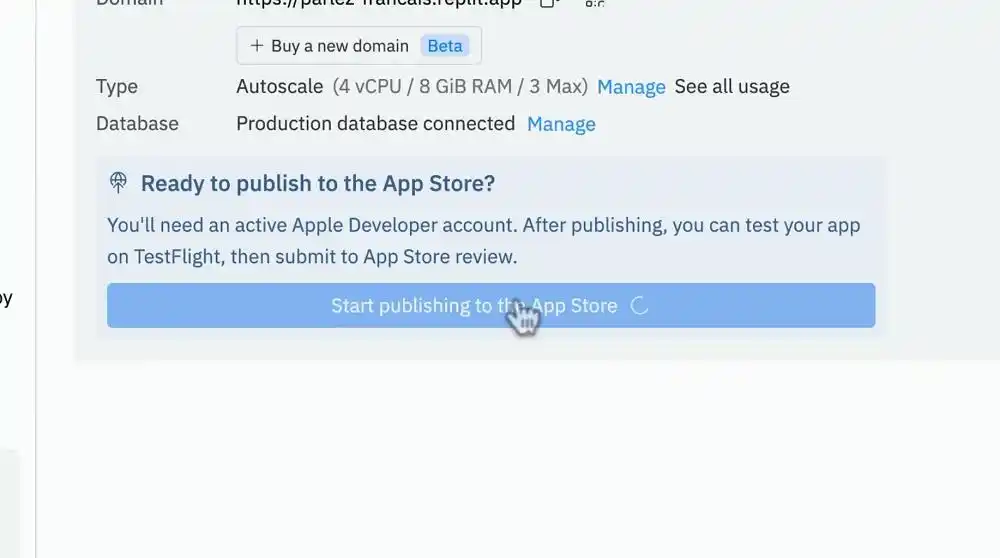Click the vCPU and RAM specification text
This screenshot has width=1000, height=558.
point(460,87)
